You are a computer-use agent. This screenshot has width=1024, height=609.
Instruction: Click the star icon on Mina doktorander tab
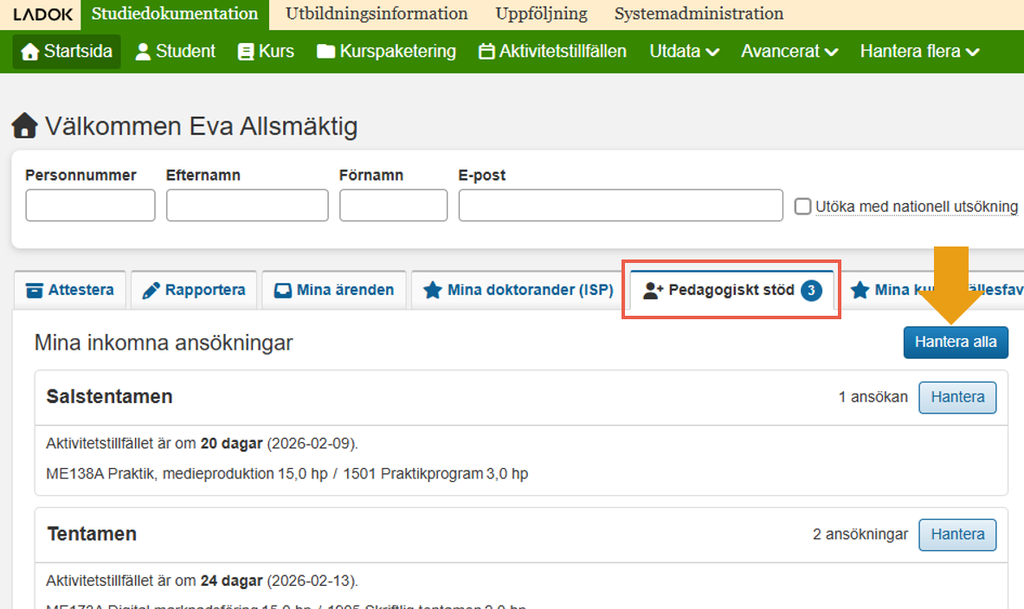point(432,290)
